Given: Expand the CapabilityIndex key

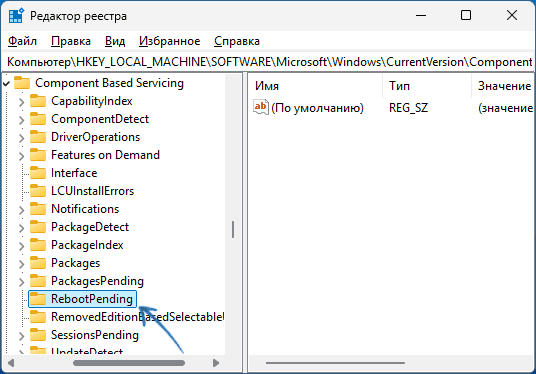Looking at the screenshot, I should click(x=22, y=102).
